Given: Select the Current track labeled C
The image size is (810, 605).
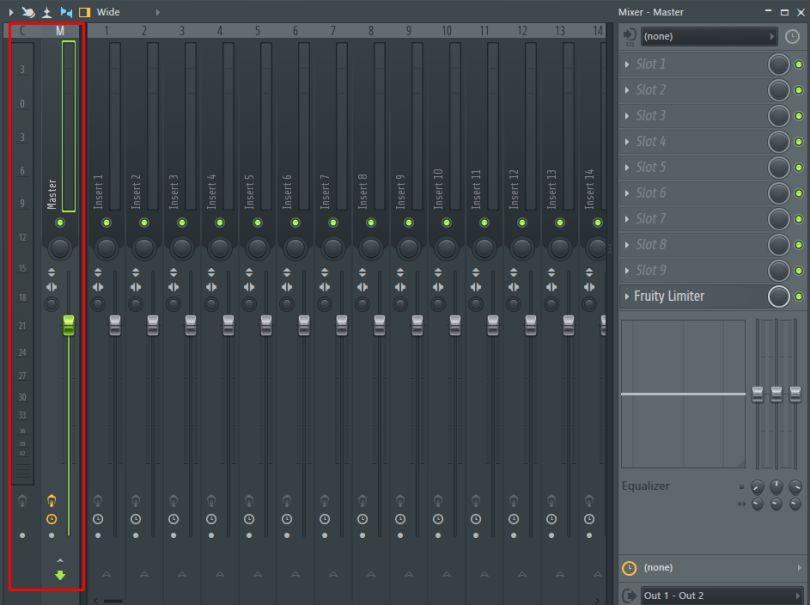Looking at the screenshot, I should click(x=22, y=31).
